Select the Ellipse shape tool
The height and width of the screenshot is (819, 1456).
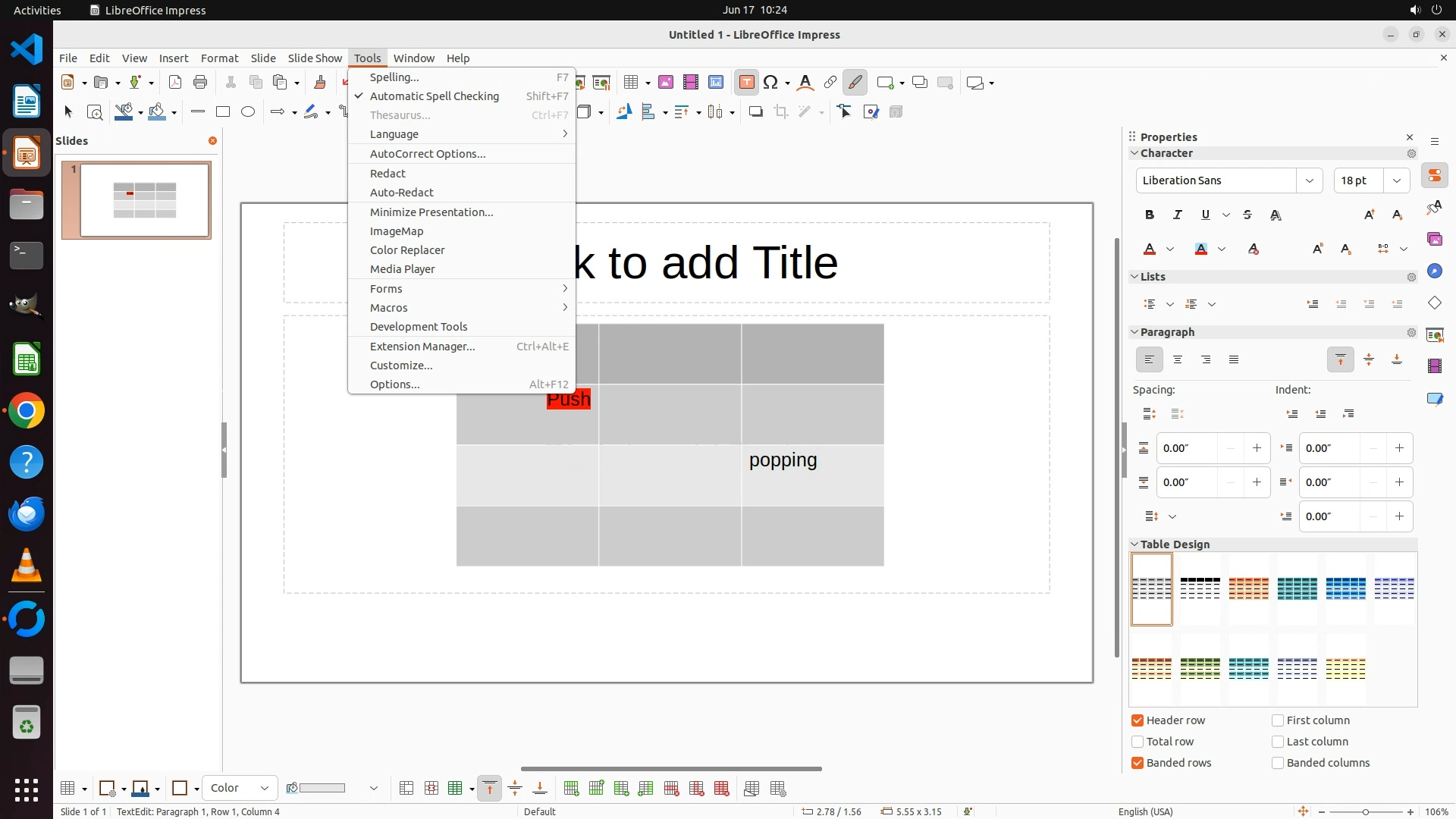coord(248,112)
